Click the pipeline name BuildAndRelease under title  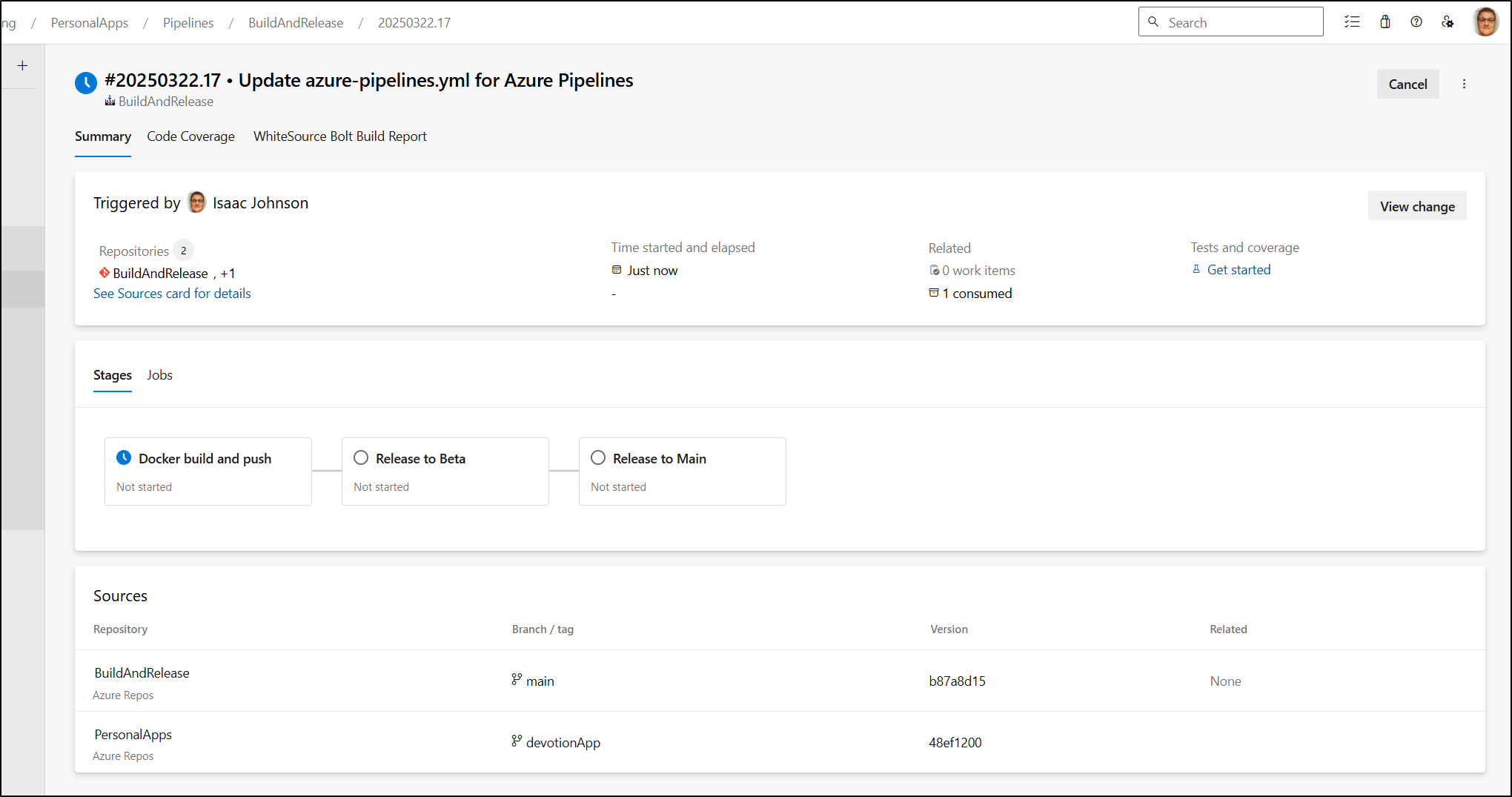point(166,102)
